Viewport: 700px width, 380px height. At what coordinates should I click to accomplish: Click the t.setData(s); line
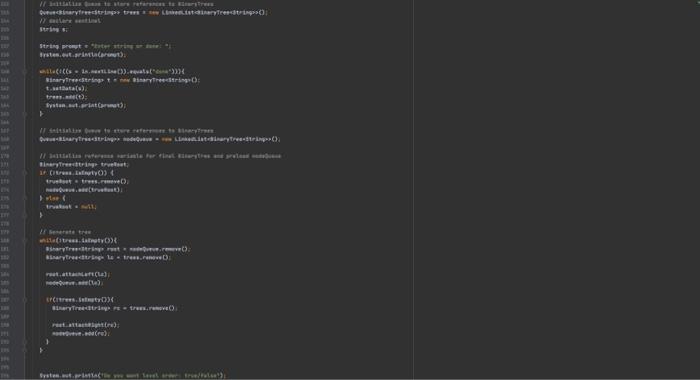[x=67, y=89]
